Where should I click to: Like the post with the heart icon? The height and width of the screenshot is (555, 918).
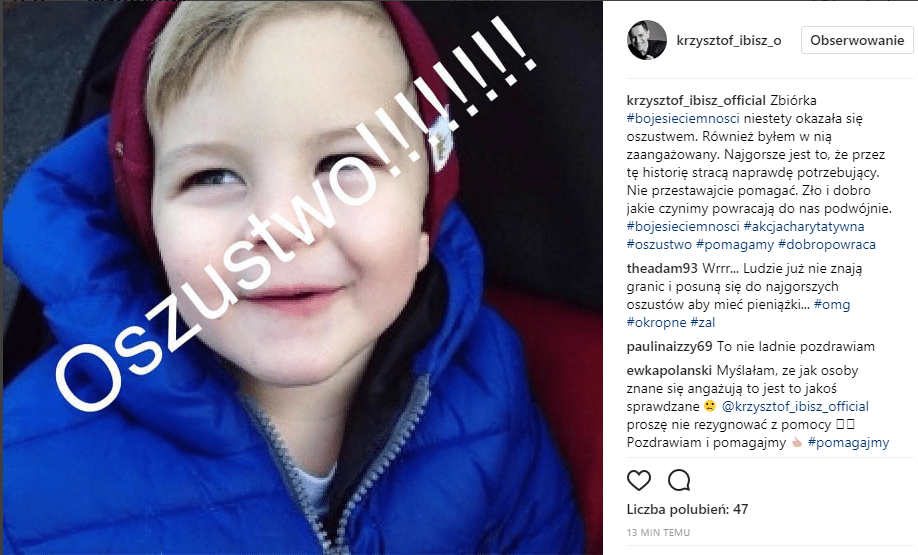639,481
